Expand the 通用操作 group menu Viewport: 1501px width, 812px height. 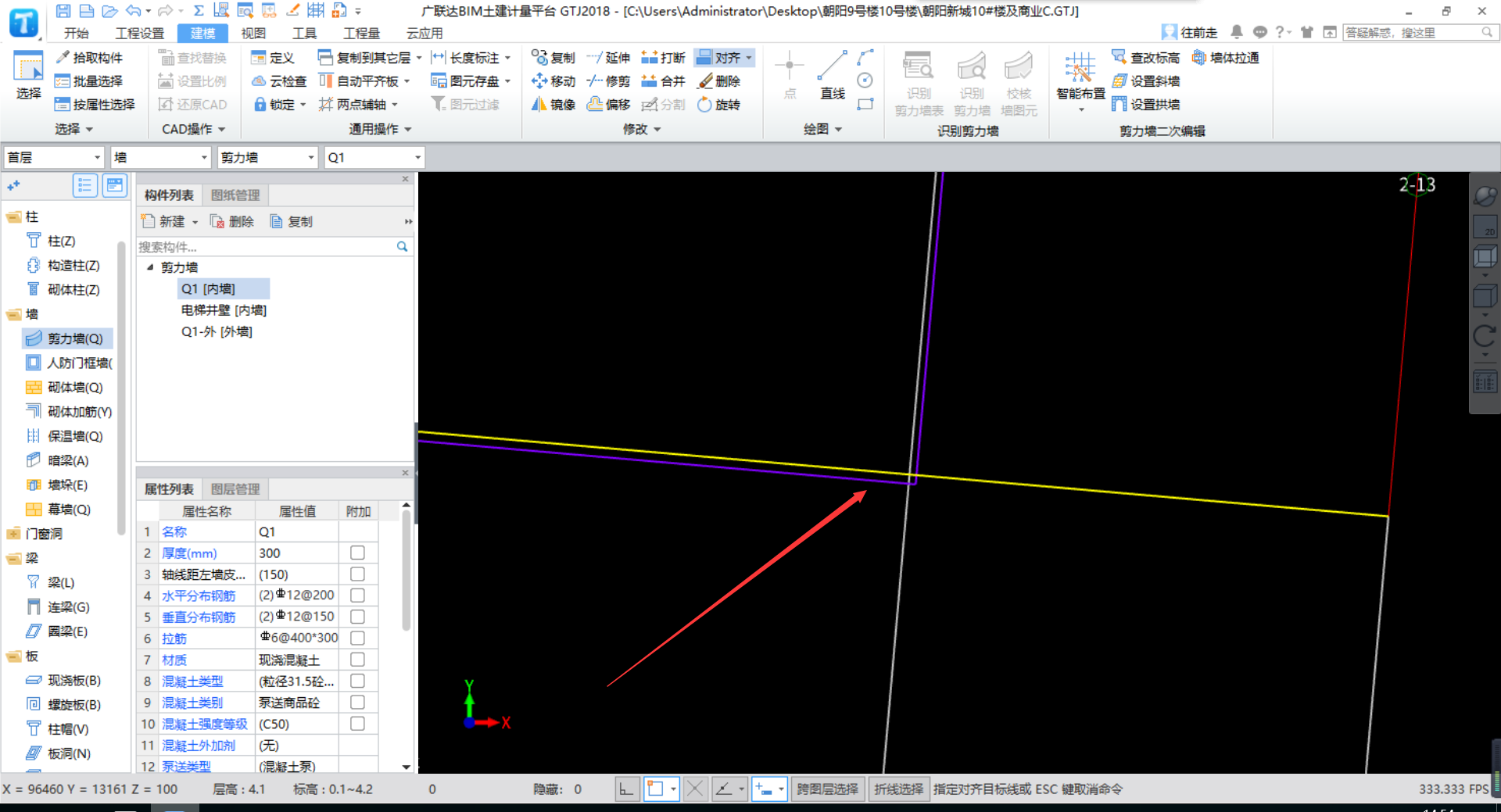380,129
